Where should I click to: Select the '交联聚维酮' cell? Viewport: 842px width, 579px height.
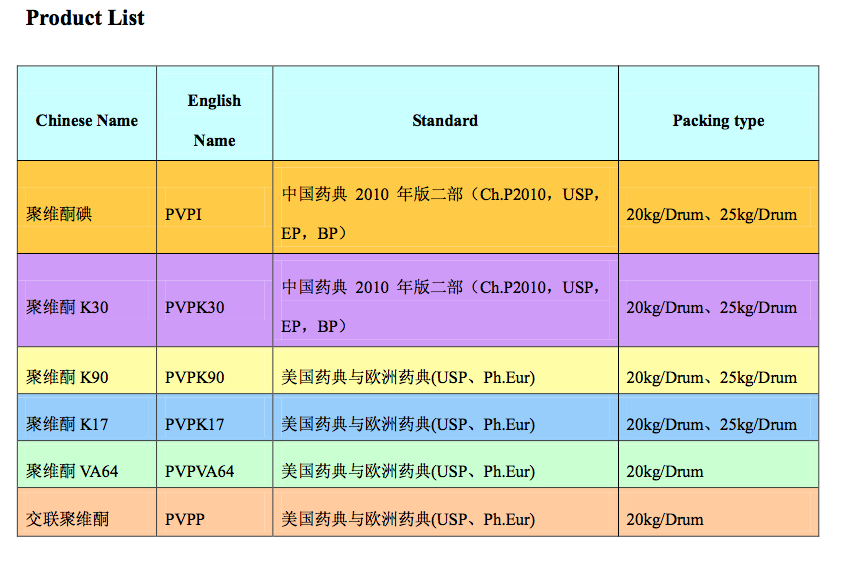[87, 512]
